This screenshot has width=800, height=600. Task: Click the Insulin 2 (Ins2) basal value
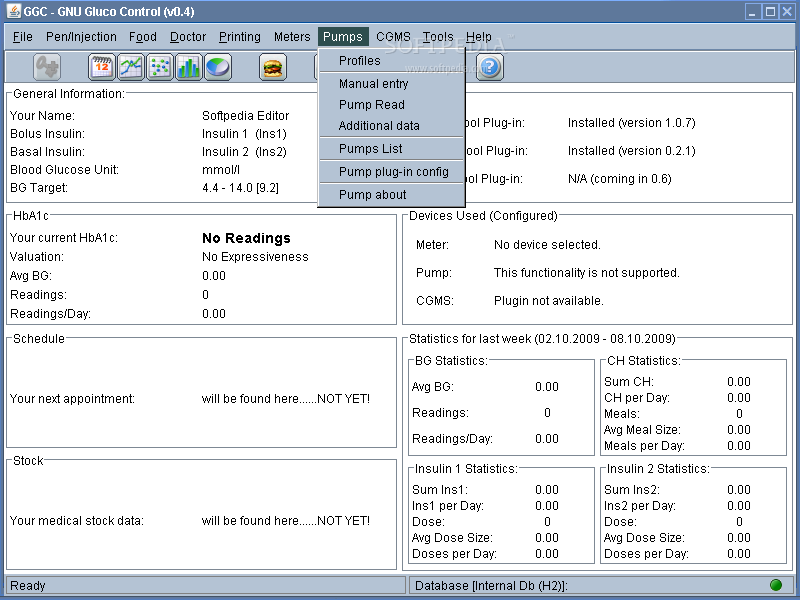[244, 152]
